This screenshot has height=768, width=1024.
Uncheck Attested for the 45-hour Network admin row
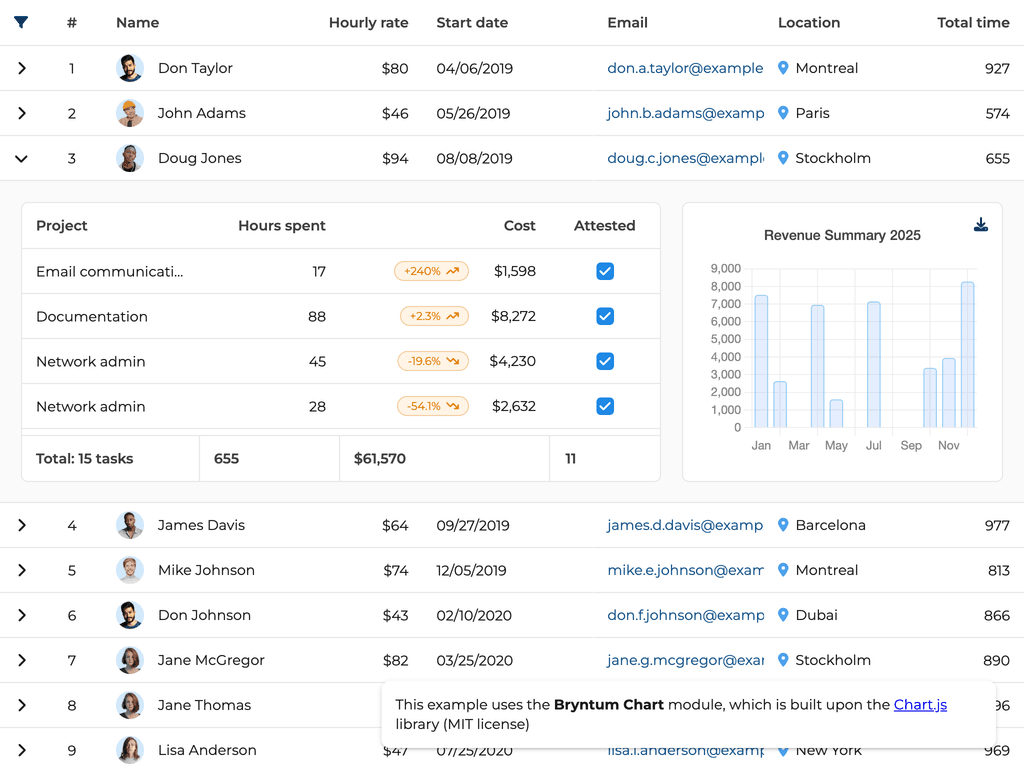[x=605, y=361]
